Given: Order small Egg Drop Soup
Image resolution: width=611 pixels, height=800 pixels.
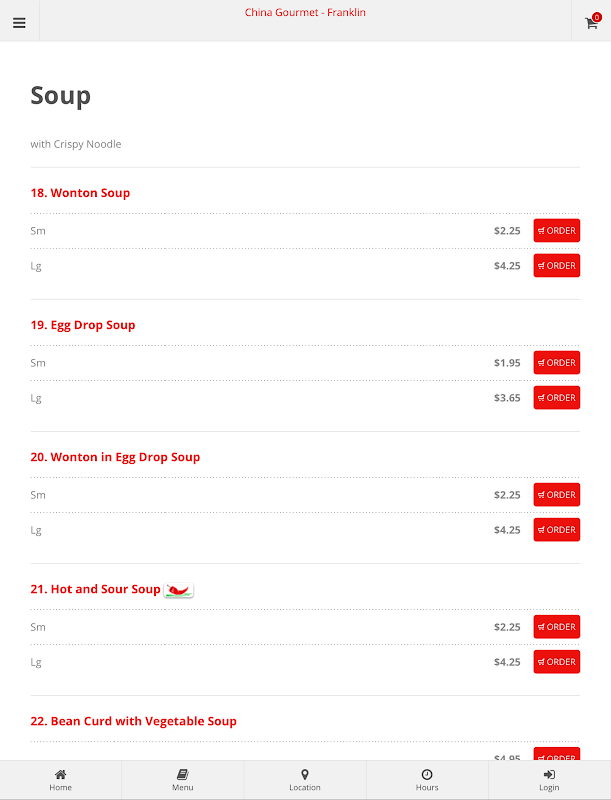Looking at the screenshot, I should pyautogui.click(x=556, y=363).
